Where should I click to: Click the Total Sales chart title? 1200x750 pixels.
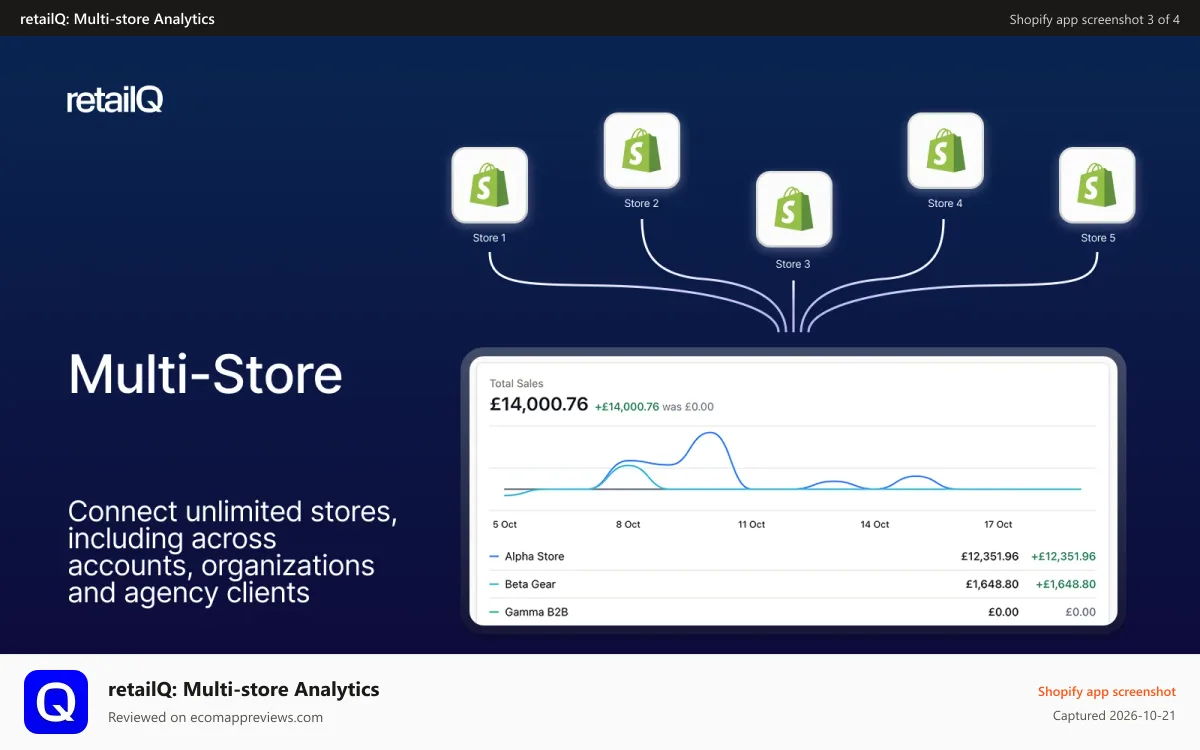click(517, 383)
